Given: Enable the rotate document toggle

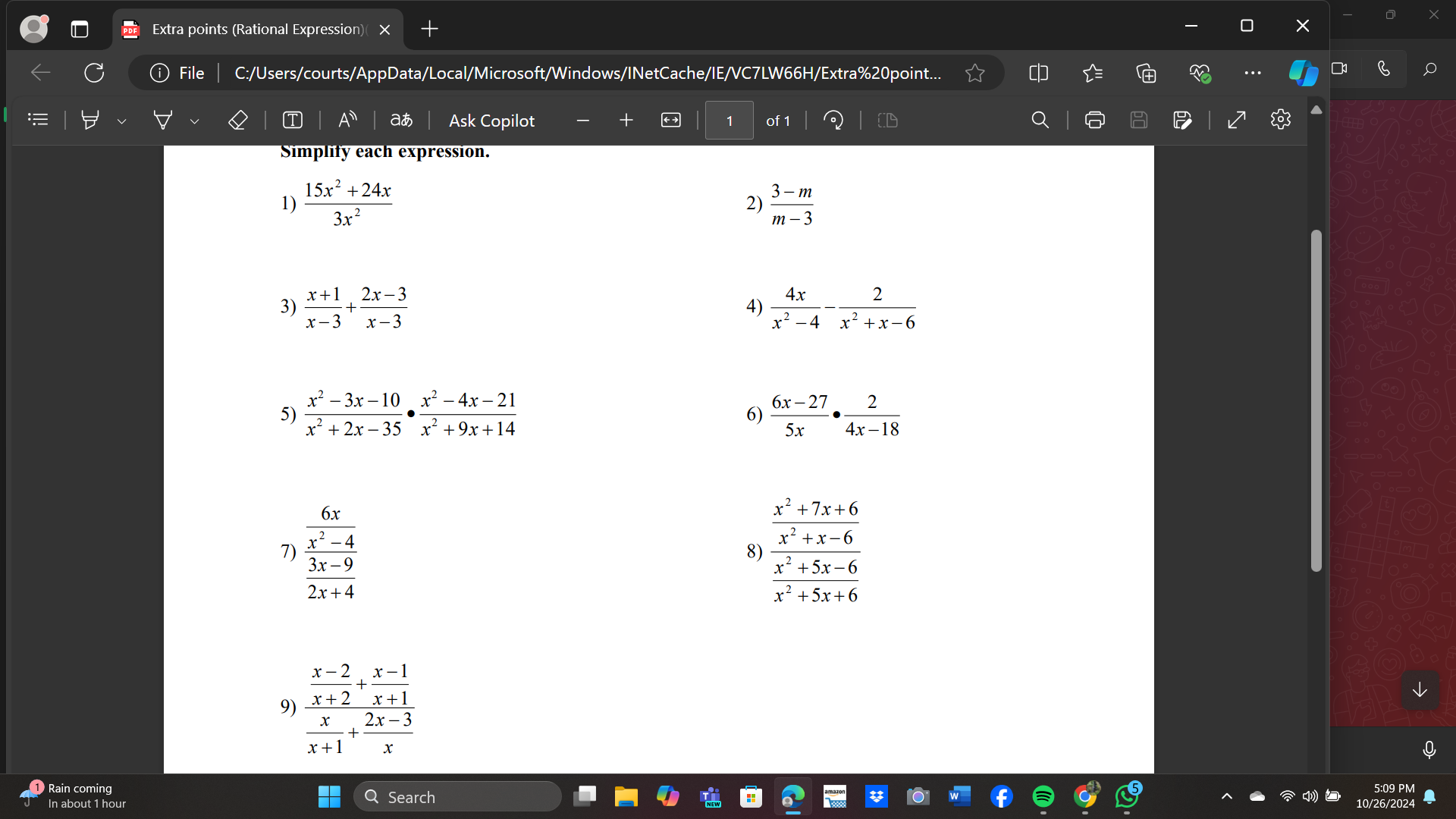Looking at the screenshot, I should tap(833, 120).
